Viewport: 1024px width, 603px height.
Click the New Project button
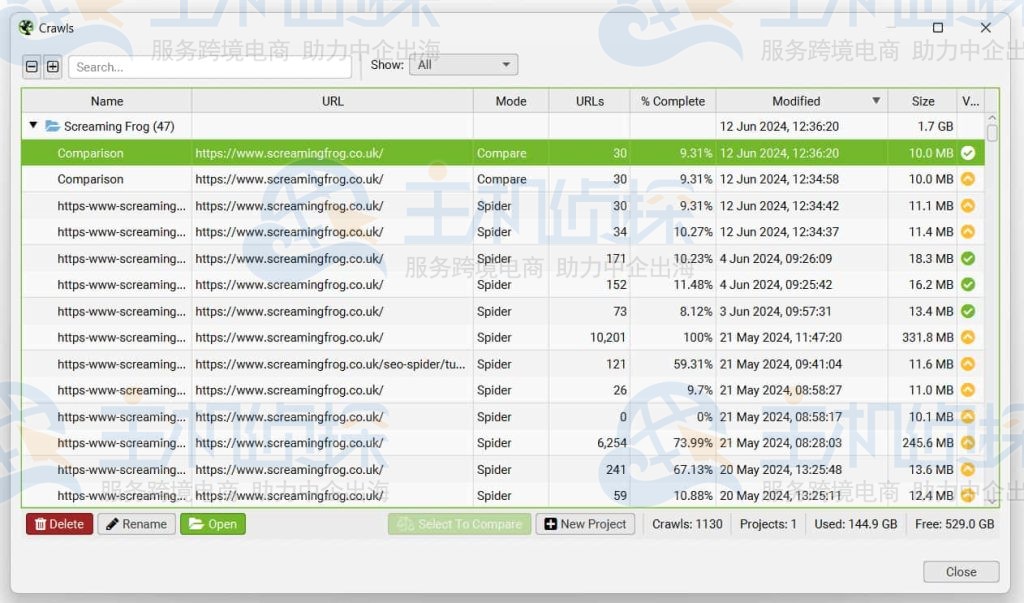(585, 524)
